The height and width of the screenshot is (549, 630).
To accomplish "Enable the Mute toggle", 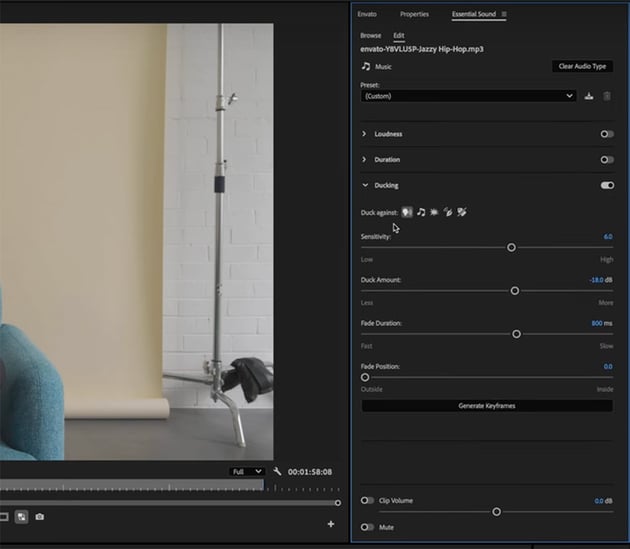I will pyautogui.click(x=367, y=527).
